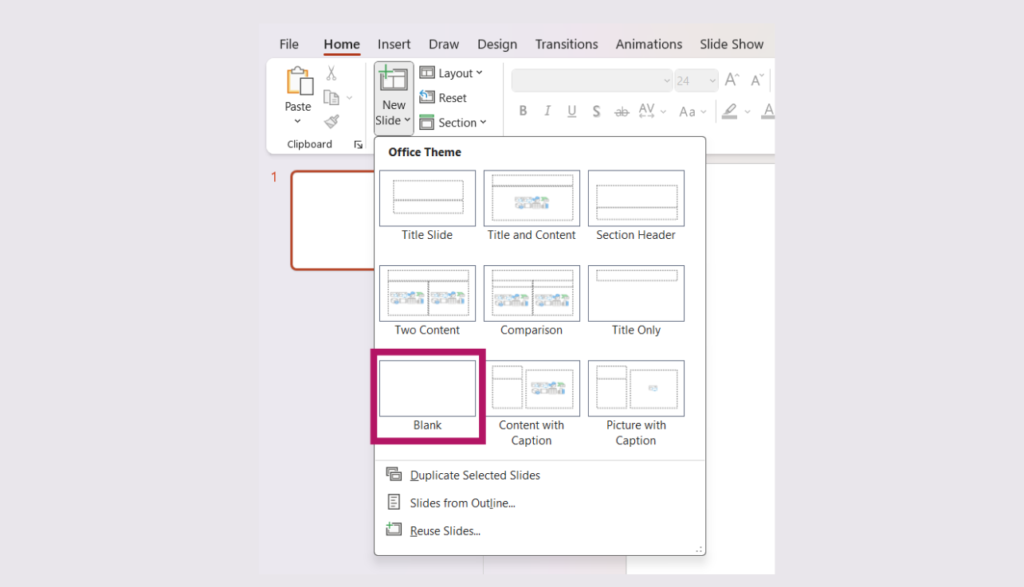Open the Clipboard dialog launcher

[358, 145]
